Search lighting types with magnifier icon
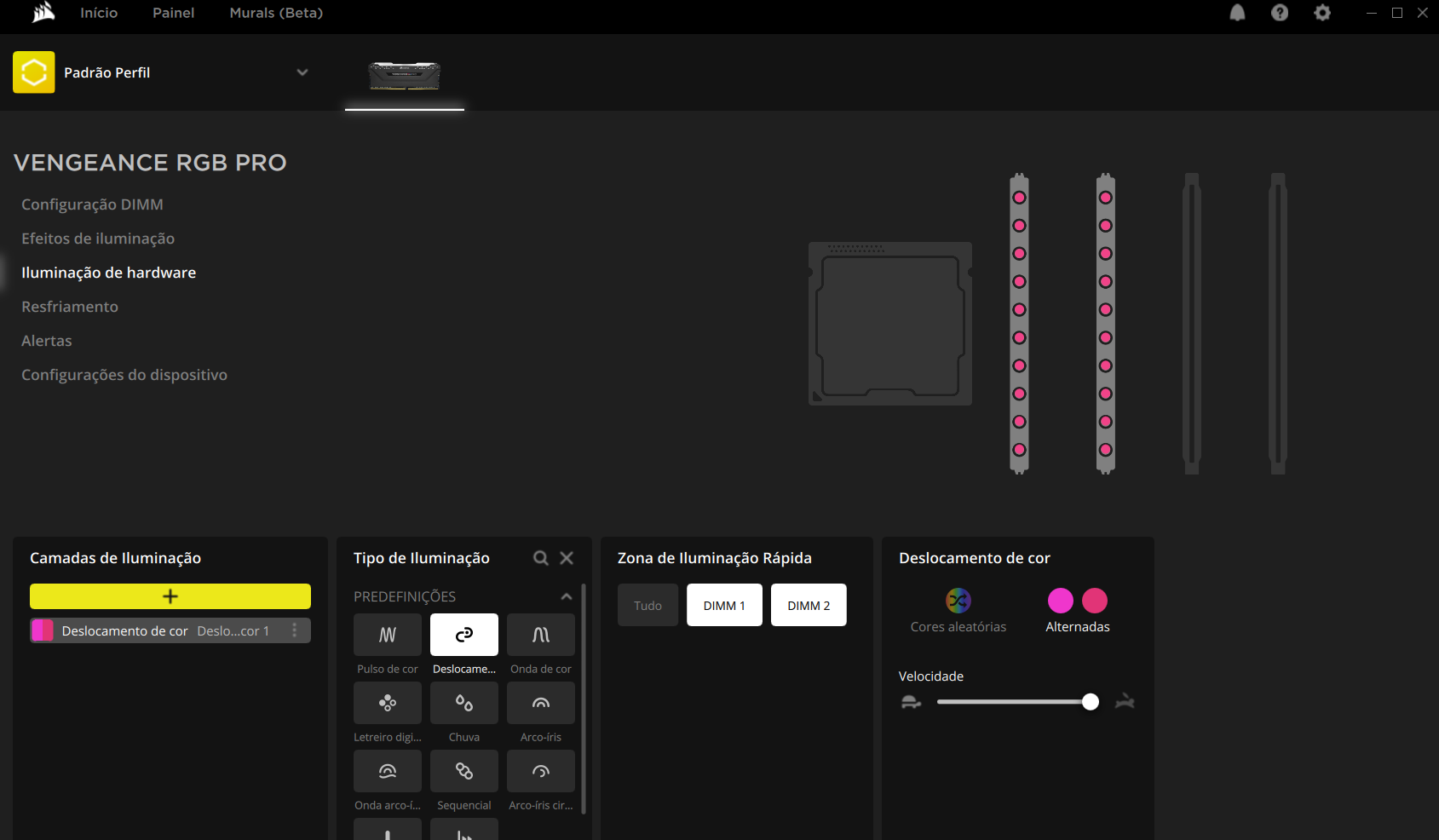Viewport: 1439px width, 840px height. point(541,558)
